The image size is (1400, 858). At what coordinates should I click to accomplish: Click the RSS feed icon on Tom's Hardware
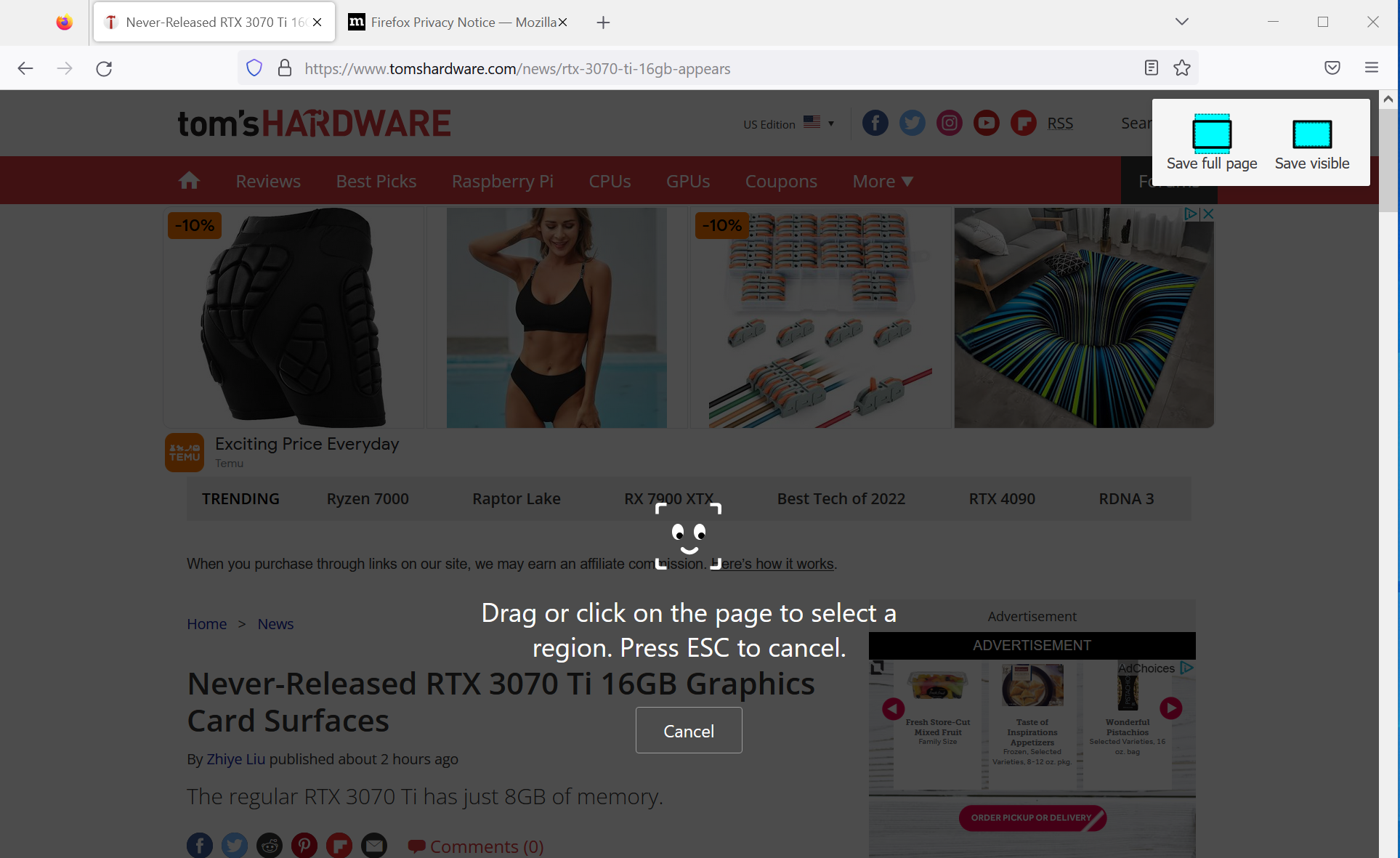click(x=1059, y=123)
